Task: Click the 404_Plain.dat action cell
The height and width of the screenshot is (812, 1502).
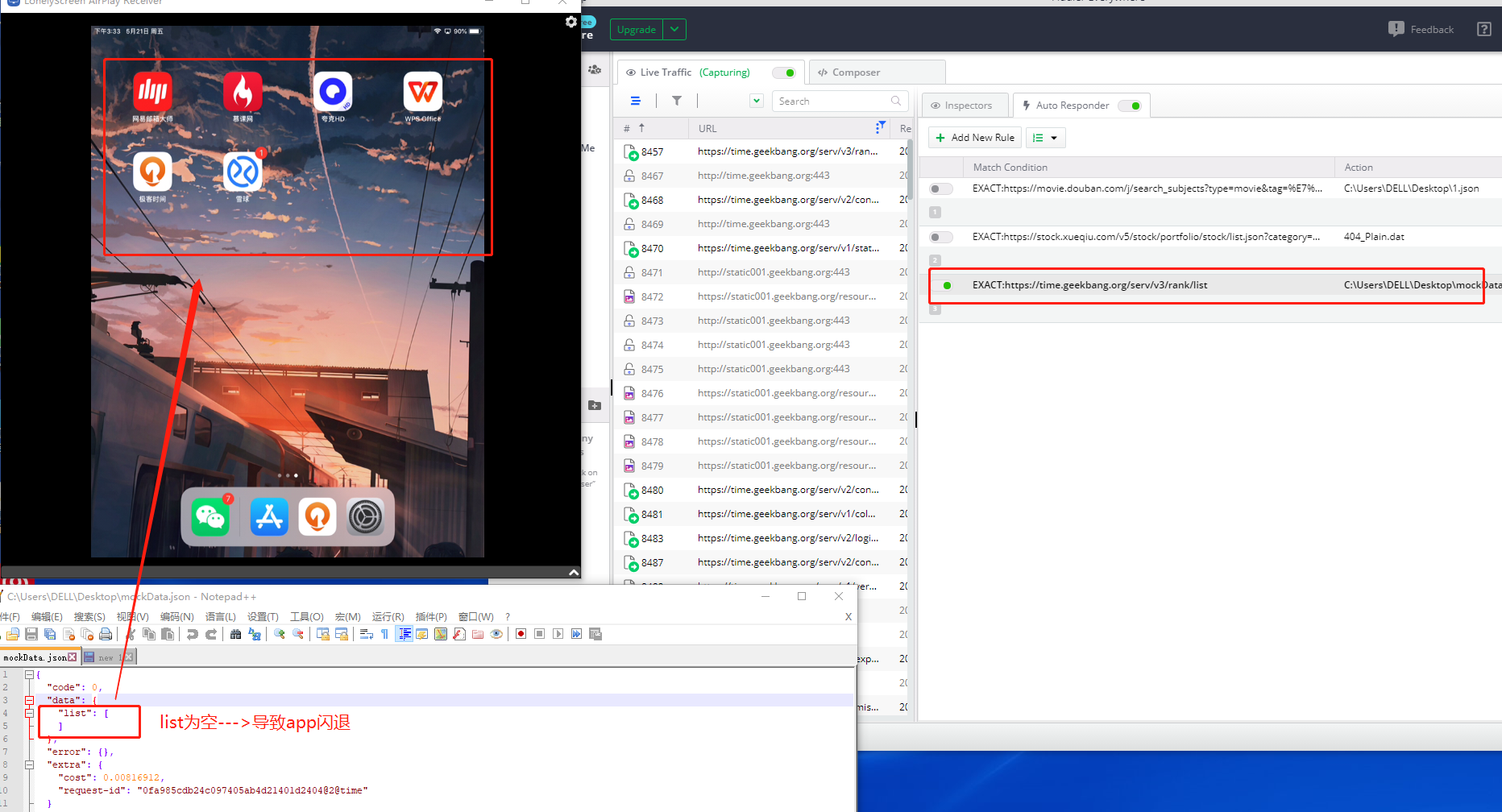Action: point(1374,237)
